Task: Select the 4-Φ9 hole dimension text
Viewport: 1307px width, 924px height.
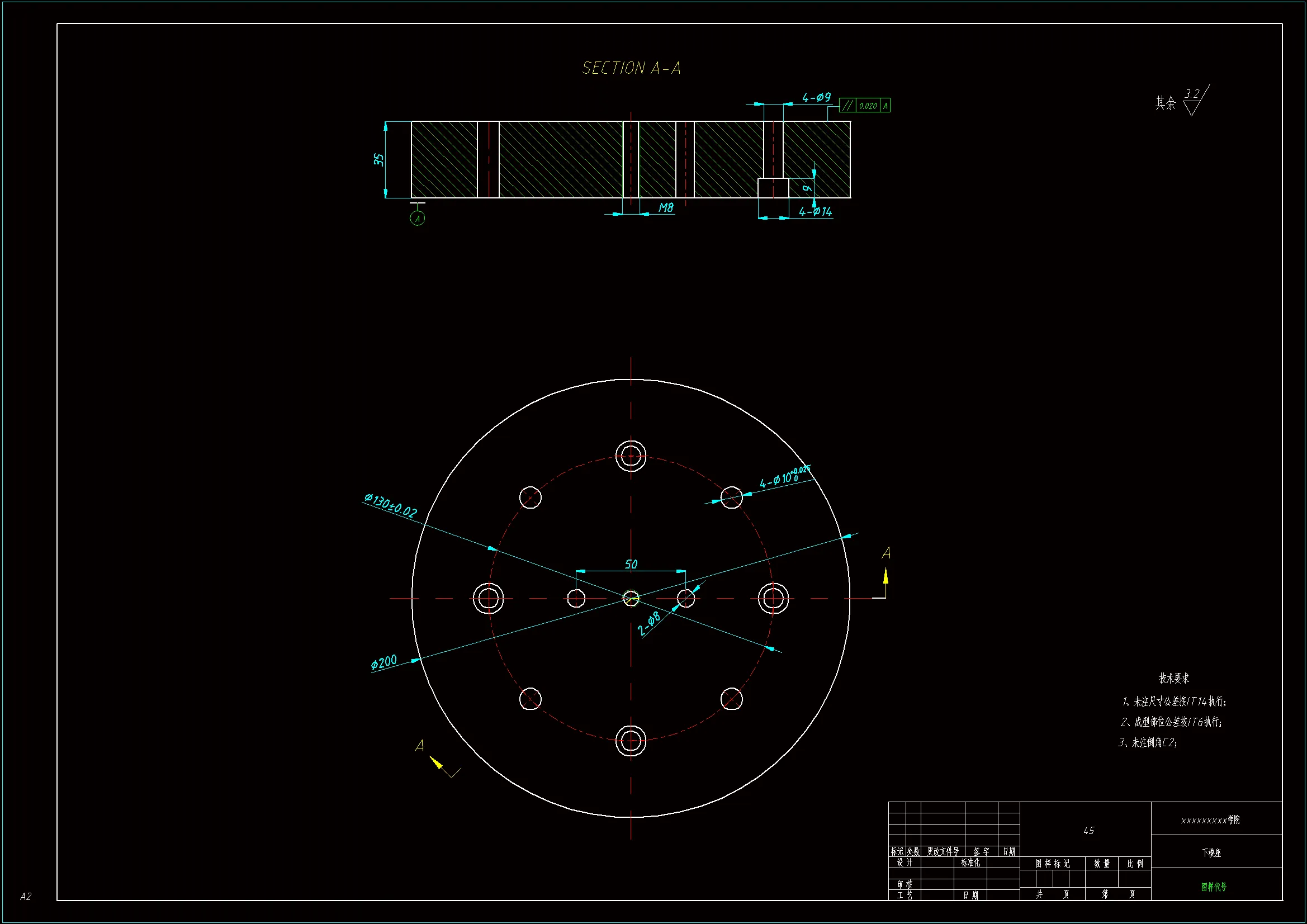Action: click(x=816, y=97)
